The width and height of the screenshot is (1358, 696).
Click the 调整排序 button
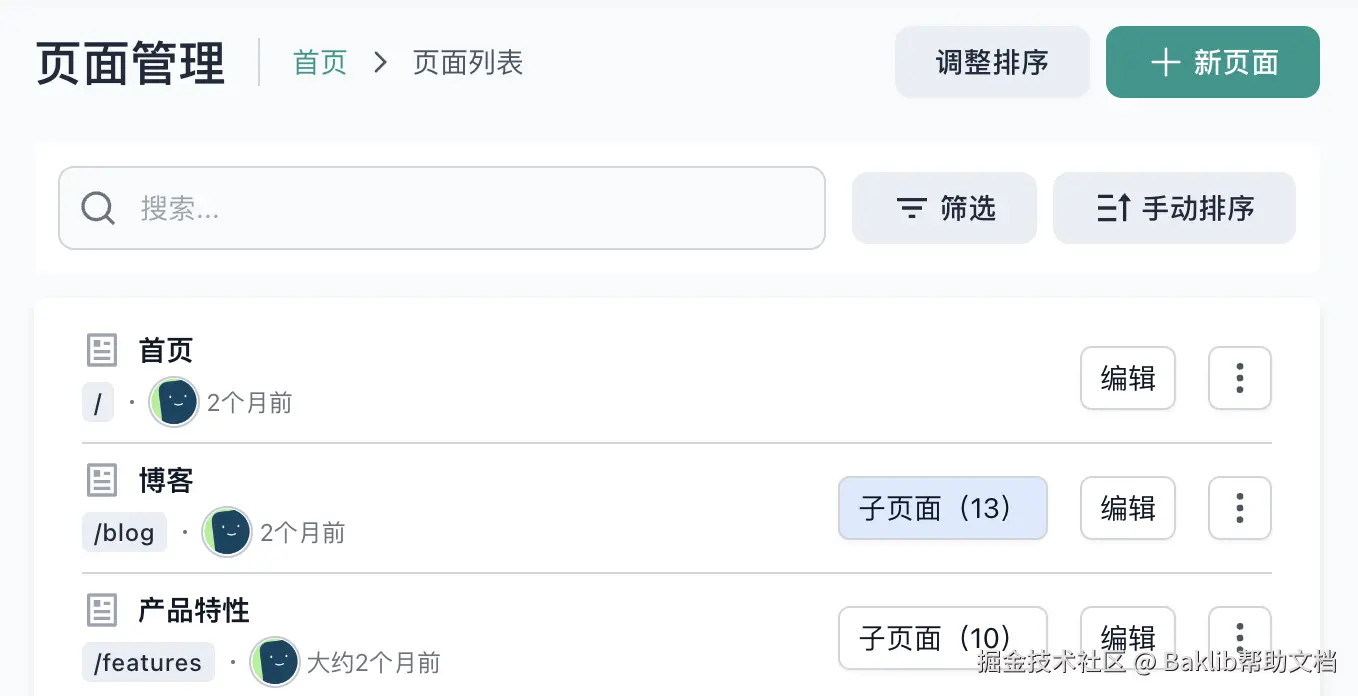tap(992, 62)
